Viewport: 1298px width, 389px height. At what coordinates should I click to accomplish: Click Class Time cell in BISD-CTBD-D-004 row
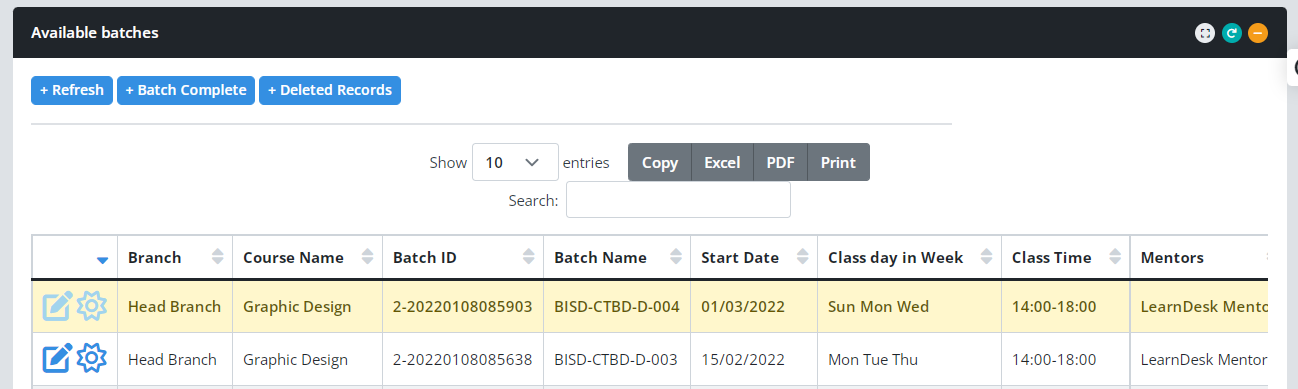click(1066, 307)
